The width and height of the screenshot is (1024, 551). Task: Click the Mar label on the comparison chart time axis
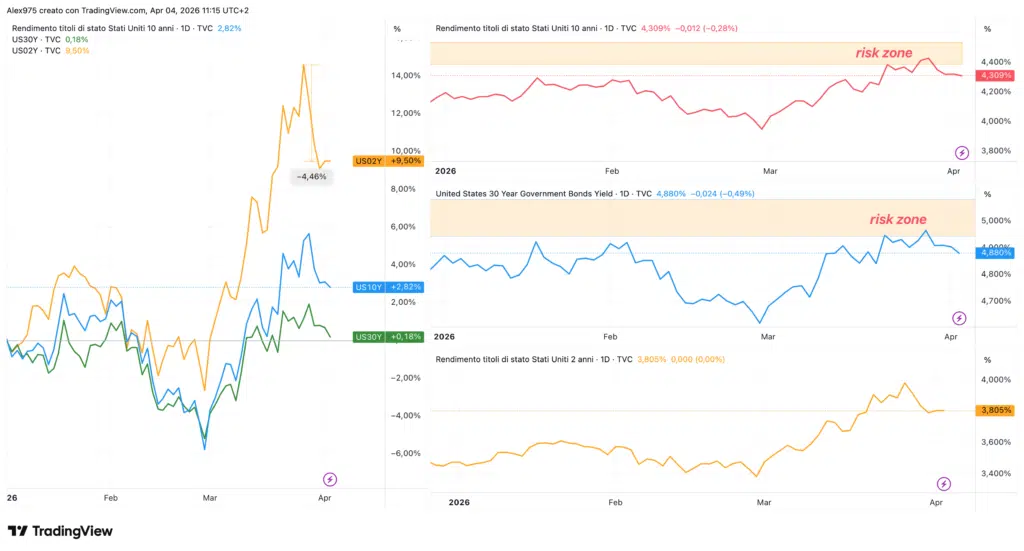[x=210, y=497]
